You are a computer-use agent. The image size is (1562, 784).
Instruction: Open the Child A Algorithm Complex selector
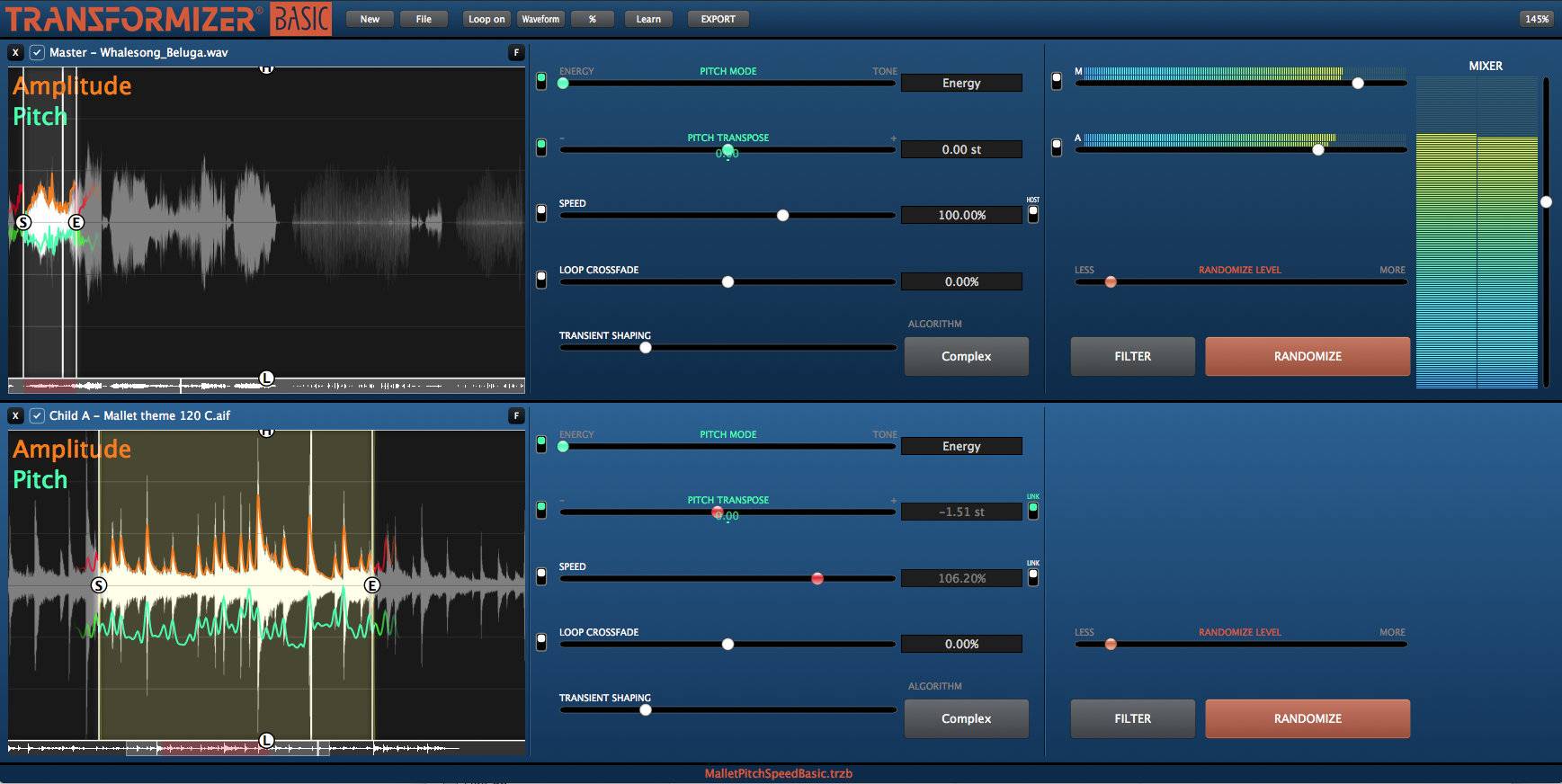pyautogui.click(x=966, y=718)
